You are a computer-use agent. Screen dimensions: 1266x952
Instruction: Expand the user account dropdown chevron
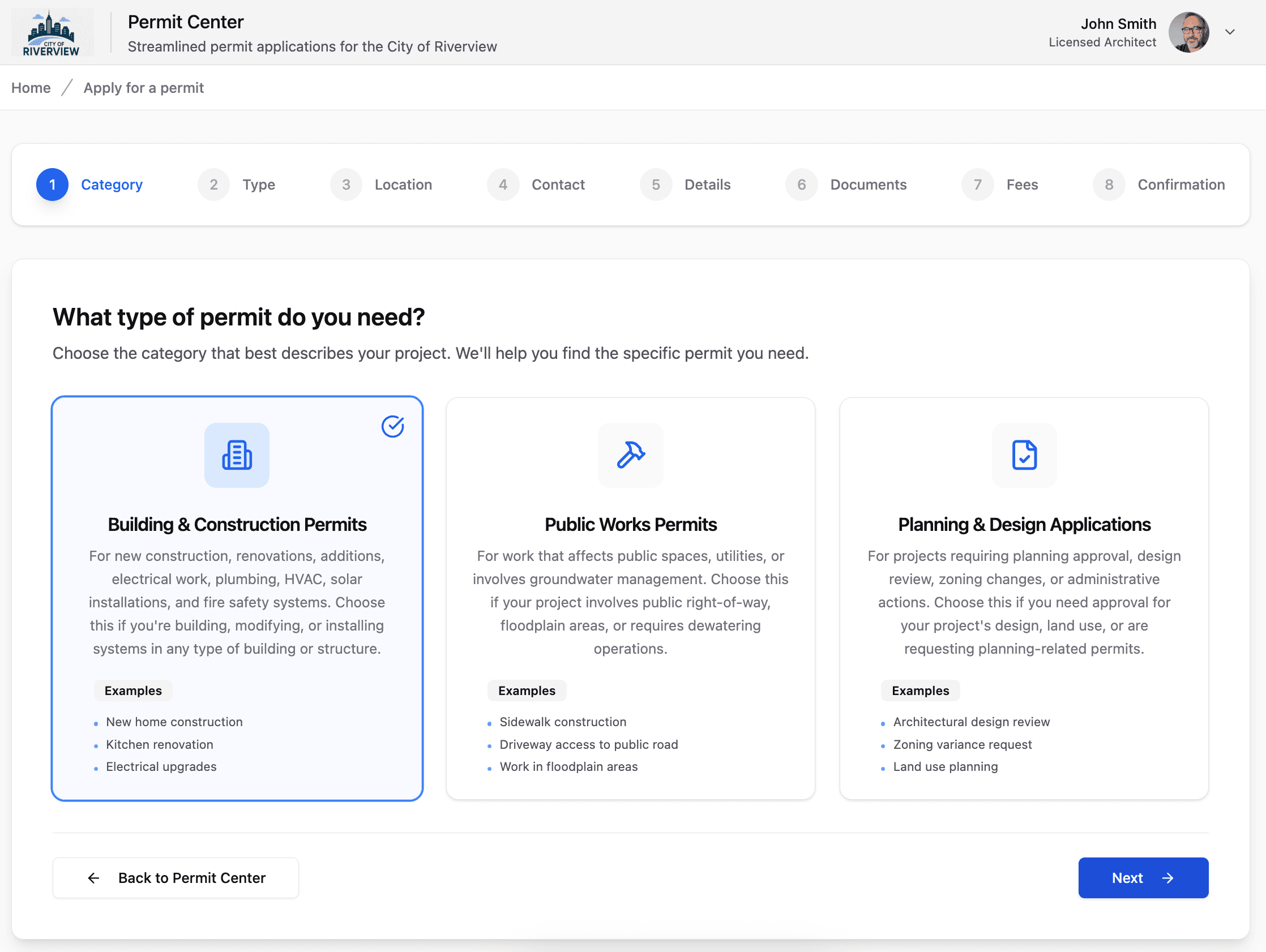point(1229,32)
